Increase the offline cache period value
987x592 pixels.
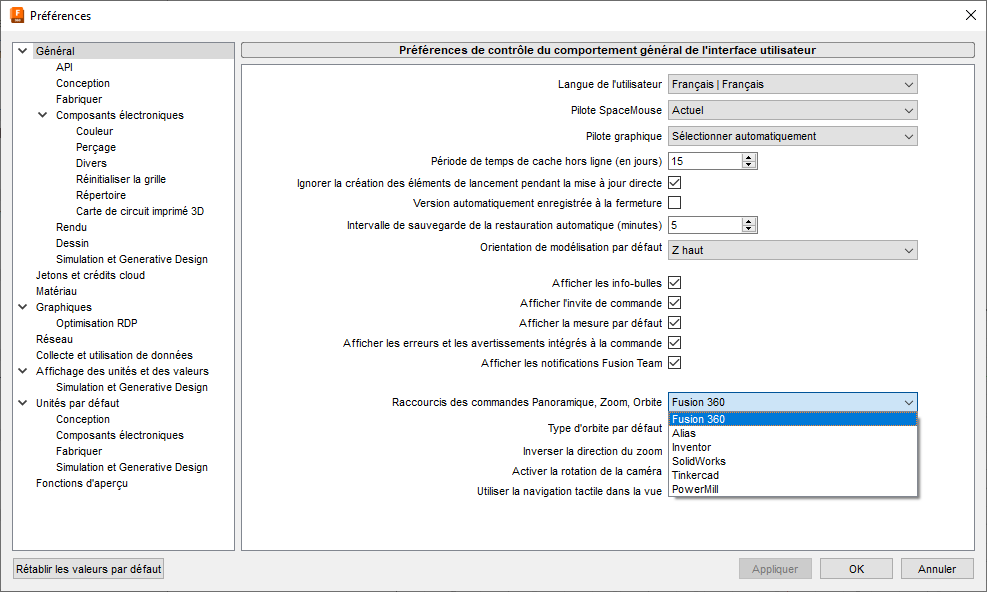(x=748, y=157)
